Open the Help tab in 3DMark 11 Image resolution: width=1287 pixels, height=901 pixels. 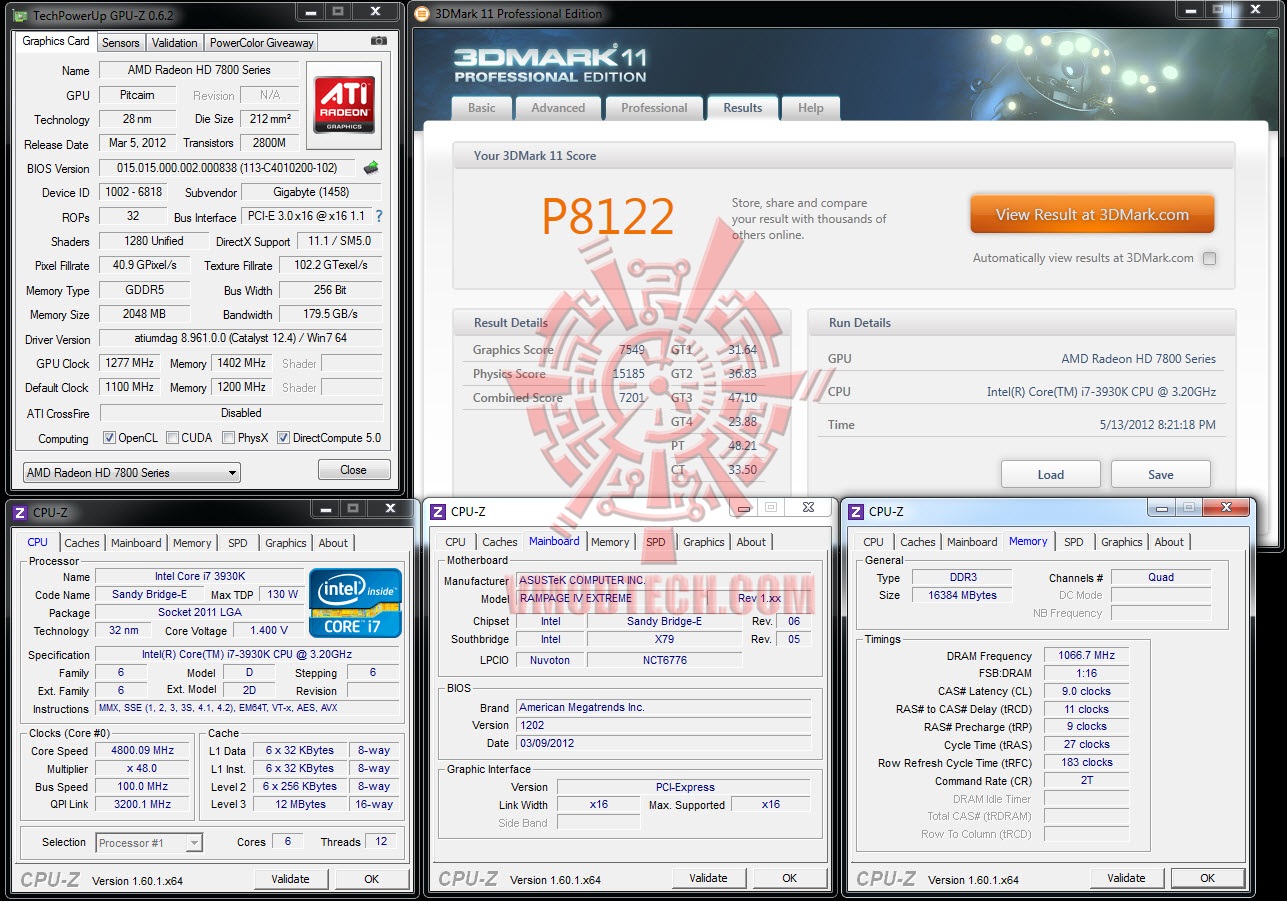click(x=811, y=108)
